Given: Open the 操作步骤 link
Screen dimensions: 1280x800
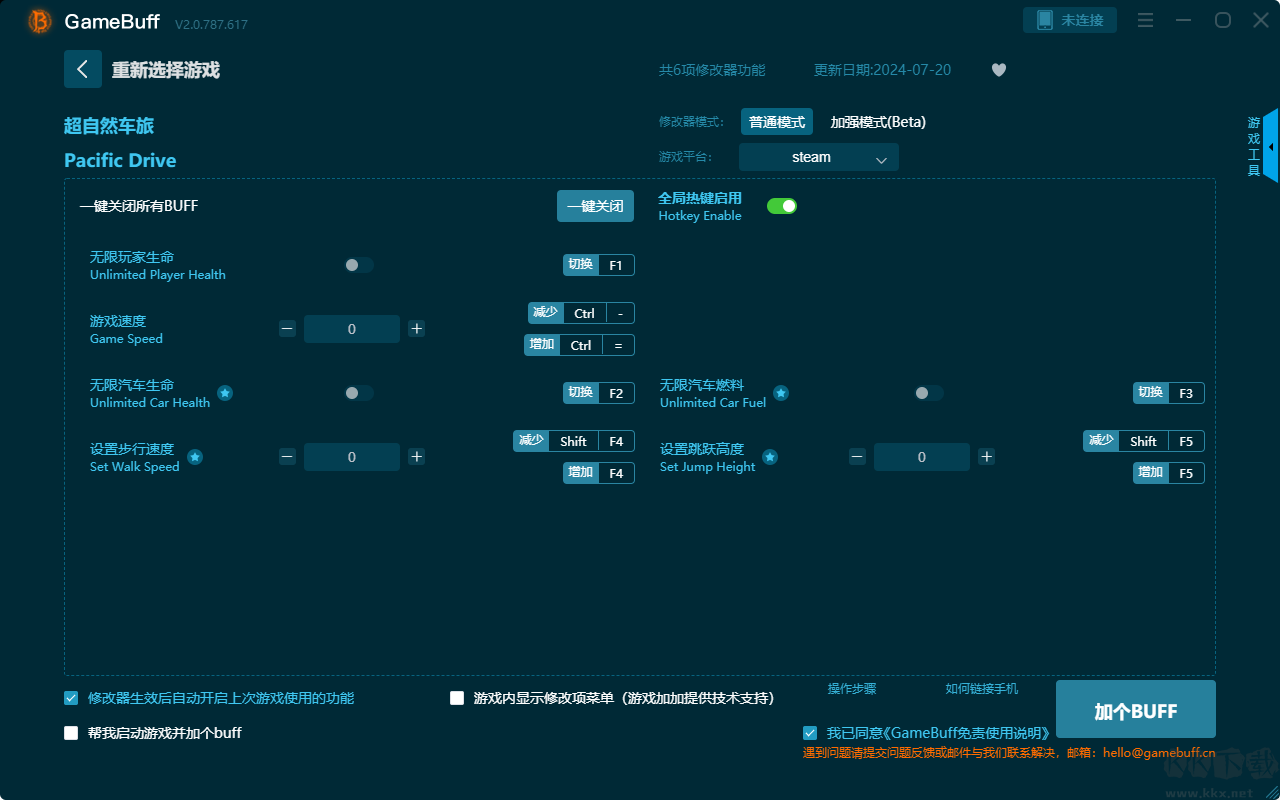Looking at the screenshot, I should tap(852, 689).
